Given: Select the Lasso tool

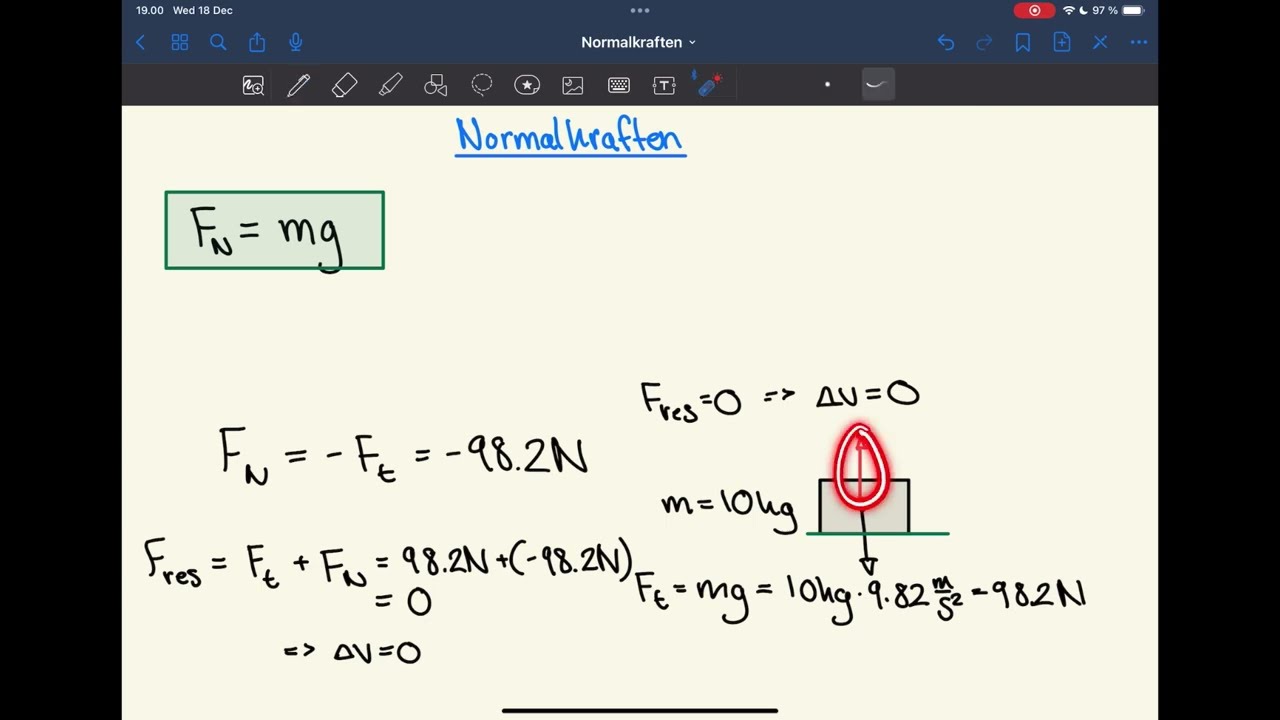Looking at the screenshot, I should pos(482,86).
